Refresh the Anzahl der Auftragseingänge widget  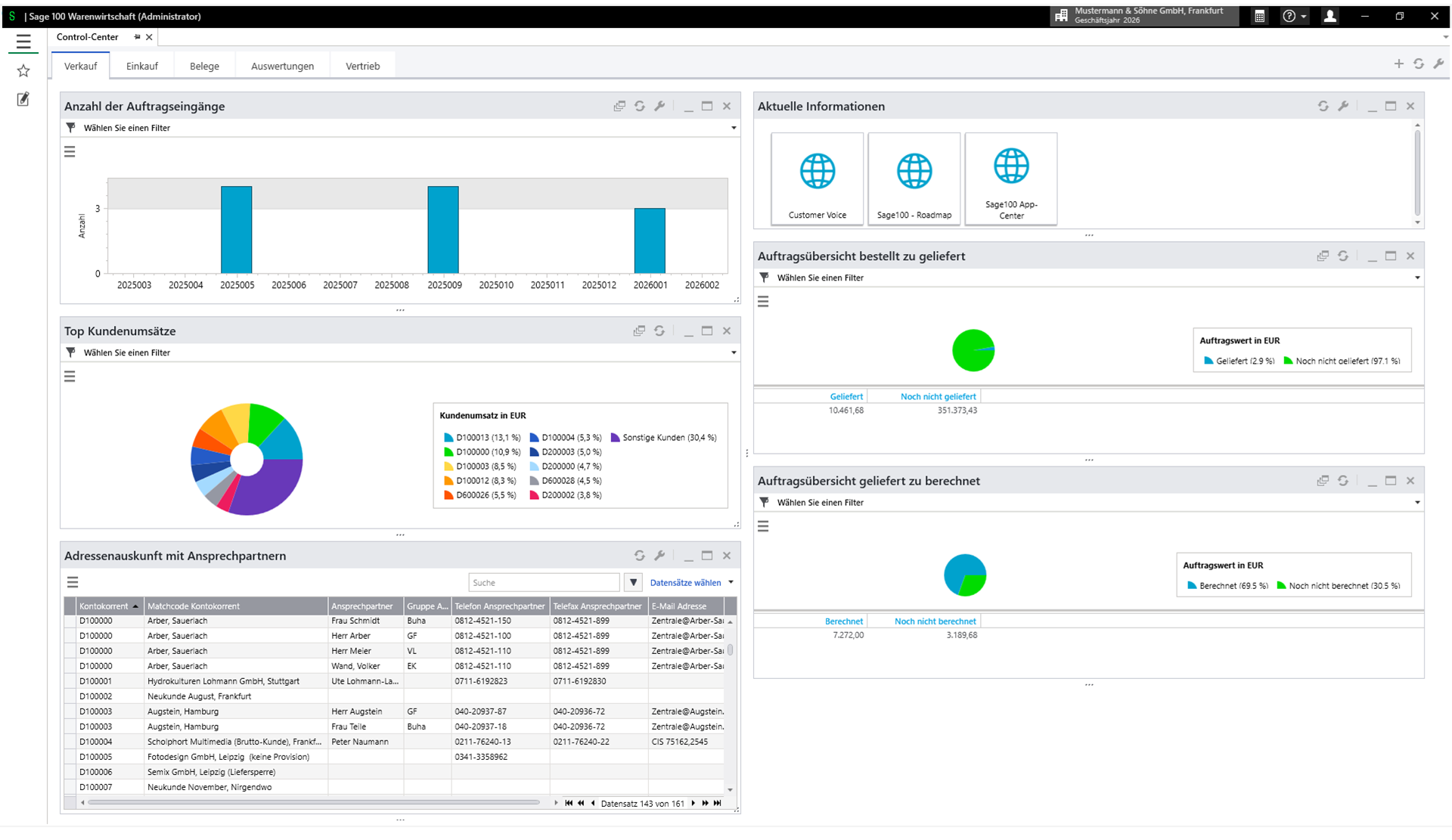tap(640, 107)
